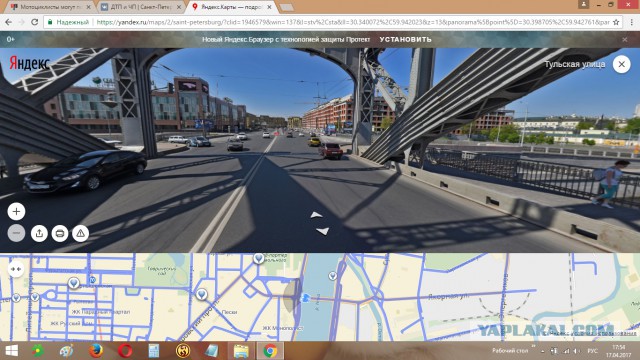
Task: Click the Якорная ул. street on the map
Action: pos(448,296)
